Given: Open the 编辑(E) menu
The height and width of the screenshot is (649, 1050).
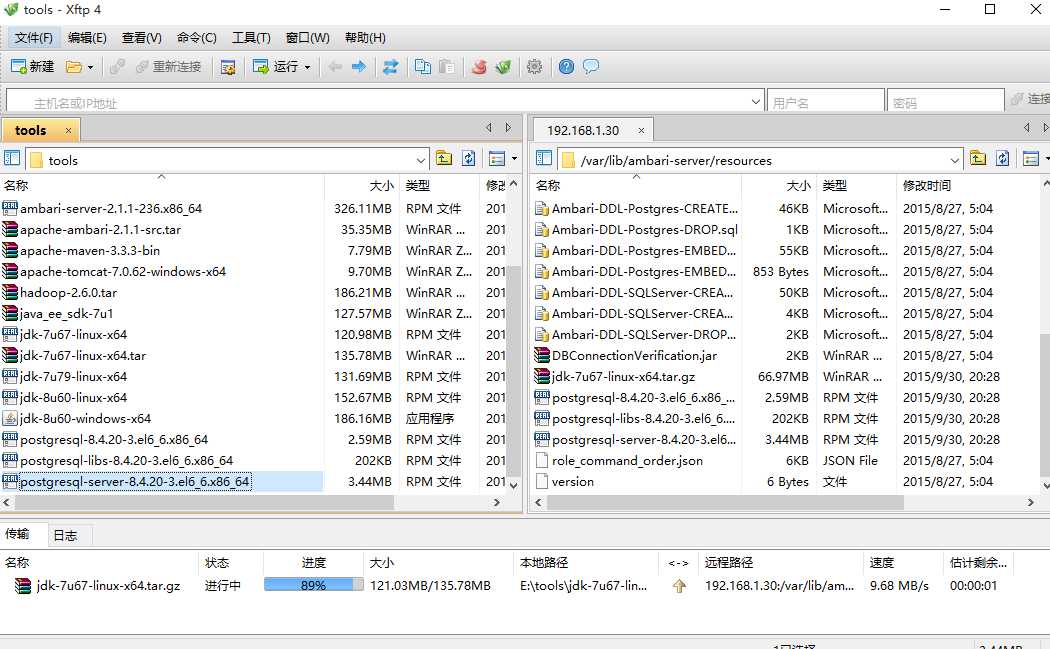Looking at the screenshot, I should point(87,38).
